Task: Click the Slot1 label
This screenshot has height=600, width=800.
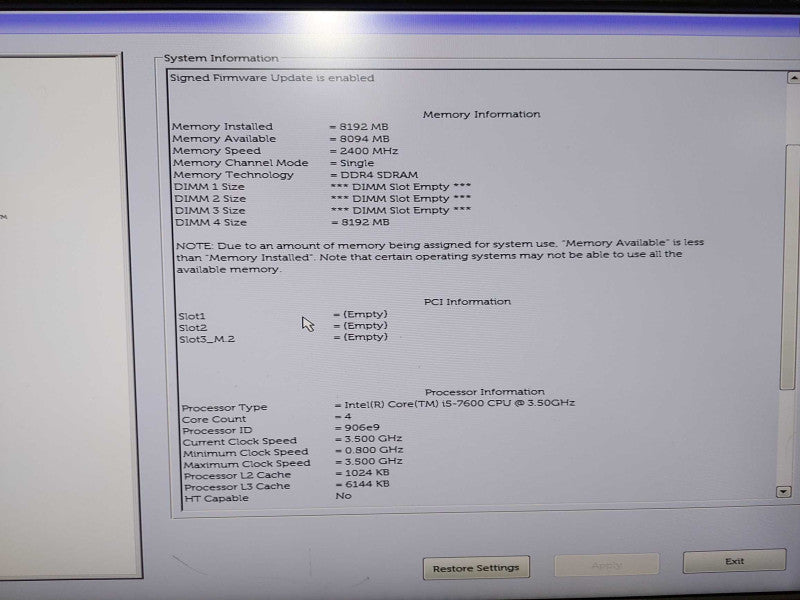Action: click(x=192, y=316)
